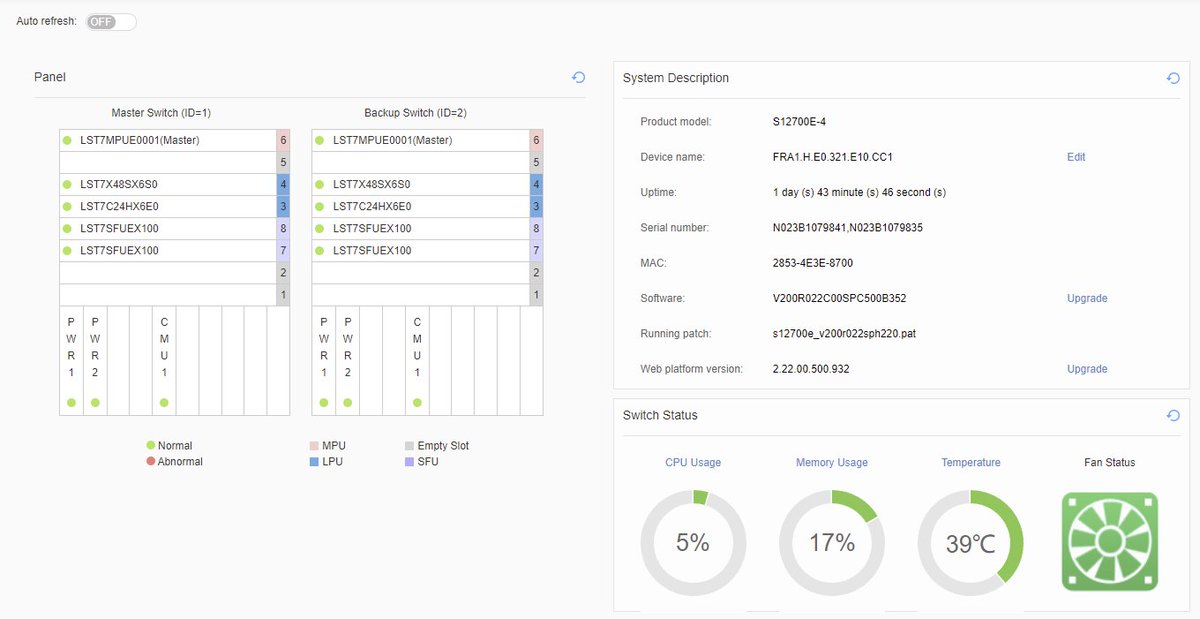Click device name value FRA1.H.E0.321.E10.CC1

[833, 157]
